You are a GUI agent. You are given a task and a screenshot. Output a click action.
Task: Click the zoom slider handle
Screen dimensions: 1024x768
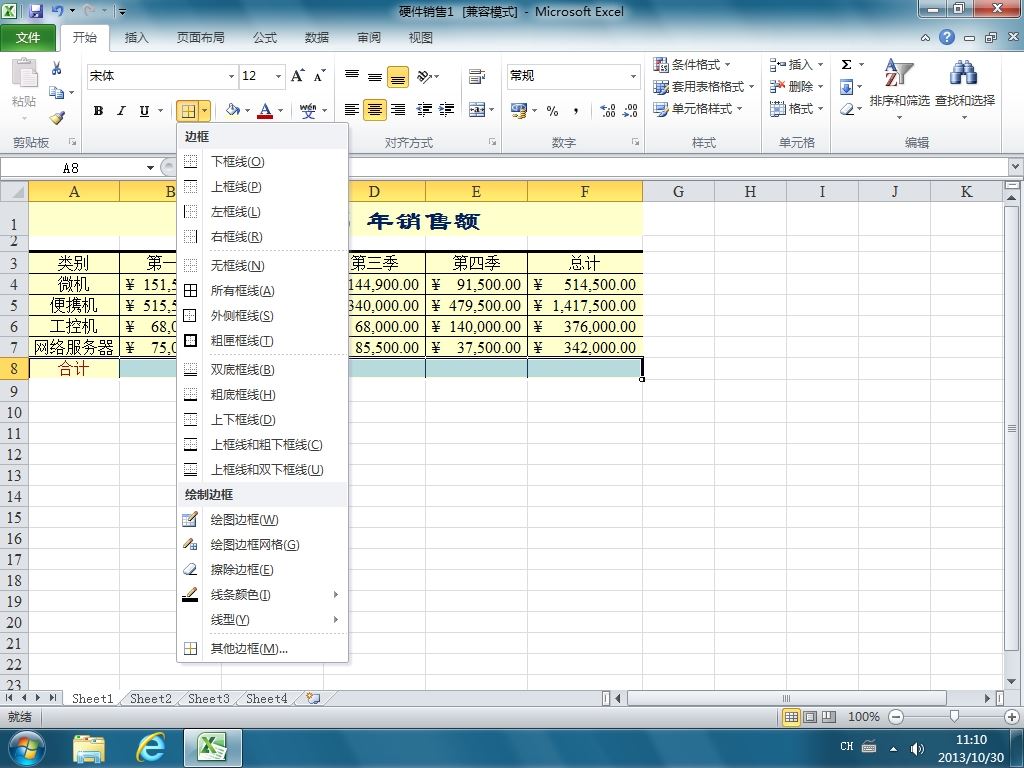(x=954, y=716)
